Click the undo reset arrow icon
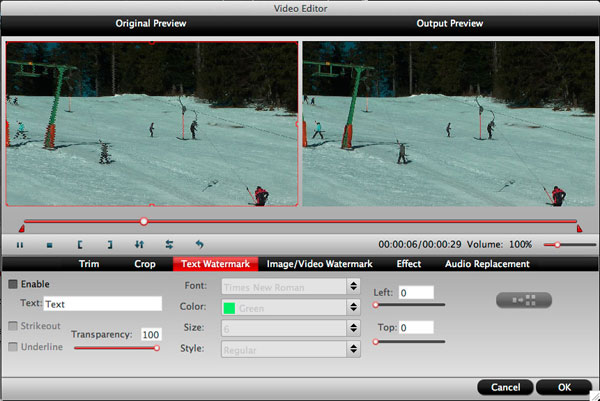The width and height of the screenshot is (600, 401). point(199,244)
